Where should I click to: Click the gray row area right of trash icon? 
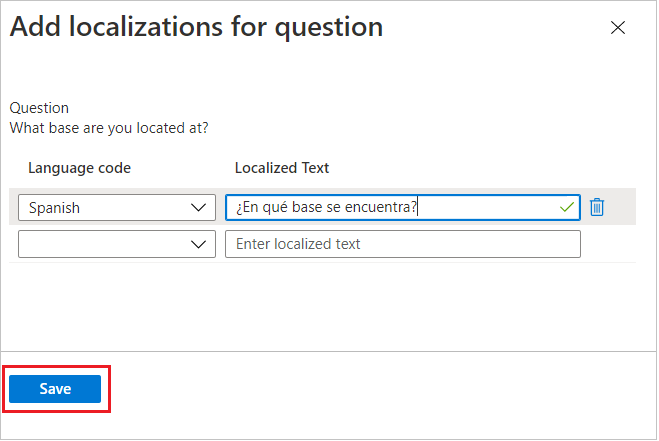pyautogui.click(x=622, y=207)
